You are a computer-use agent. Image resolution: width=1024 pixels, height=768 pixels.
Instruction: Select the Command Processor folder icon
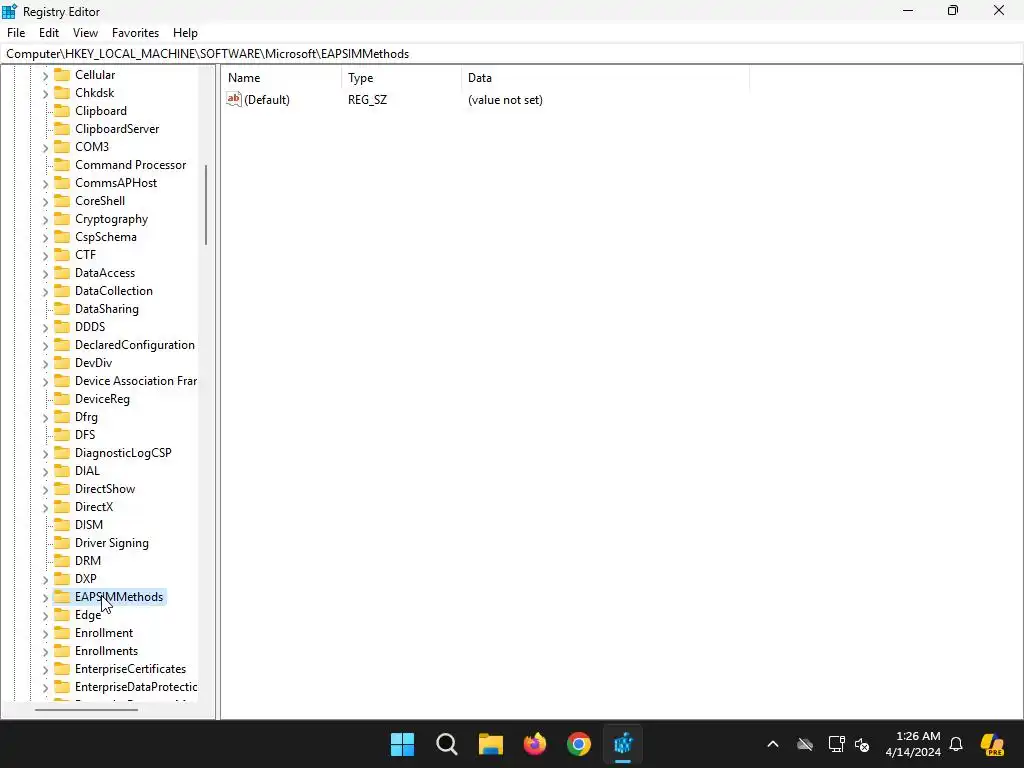pos(62,165)
